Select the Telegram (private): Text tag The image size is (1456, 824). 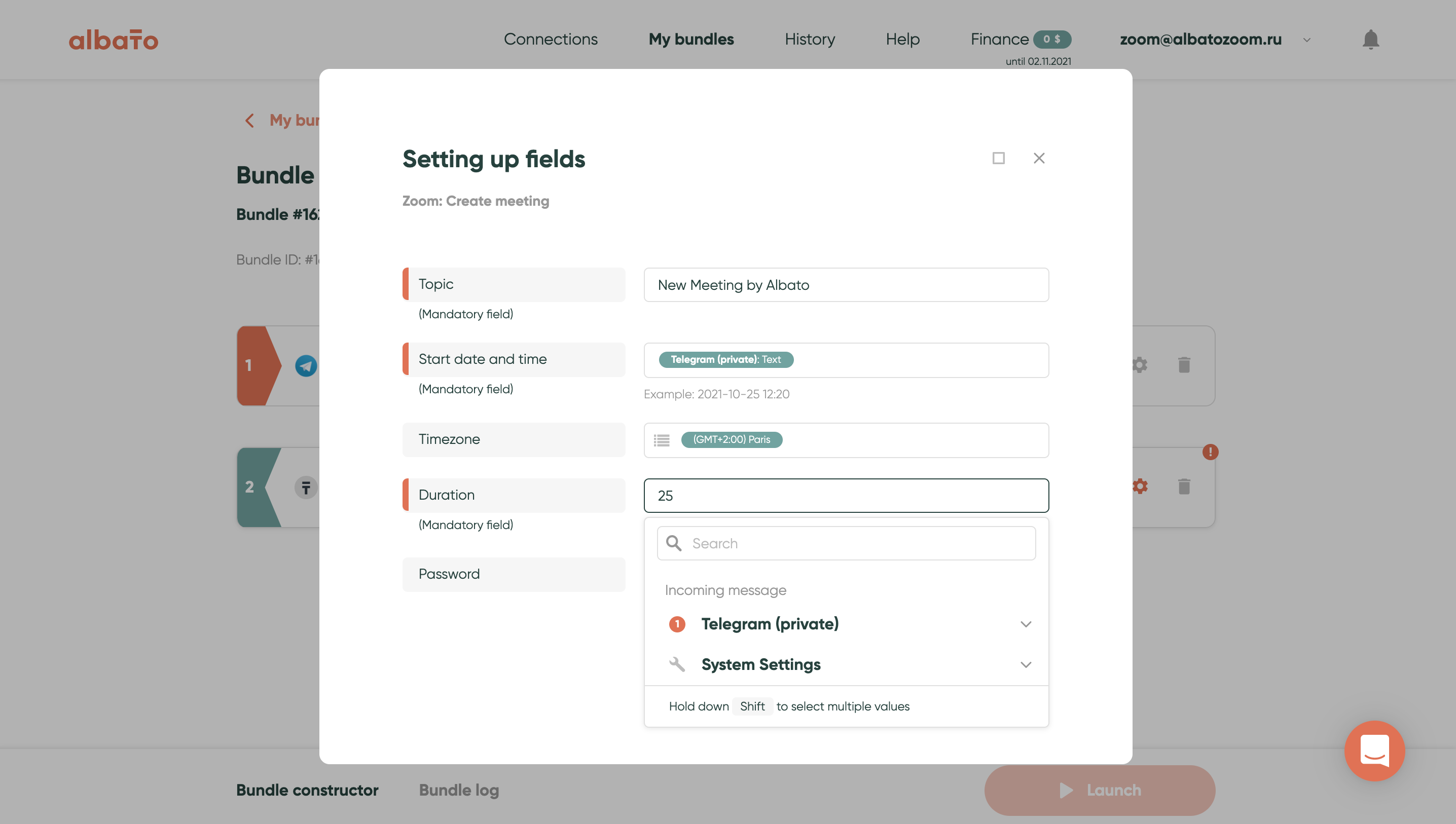coord(726,359)
